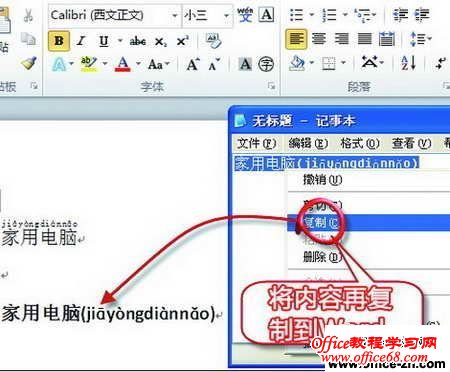This screenshot has height=372, width=450.
Task: Click the Copy icon in clipboard group
Action: point(28,38)
